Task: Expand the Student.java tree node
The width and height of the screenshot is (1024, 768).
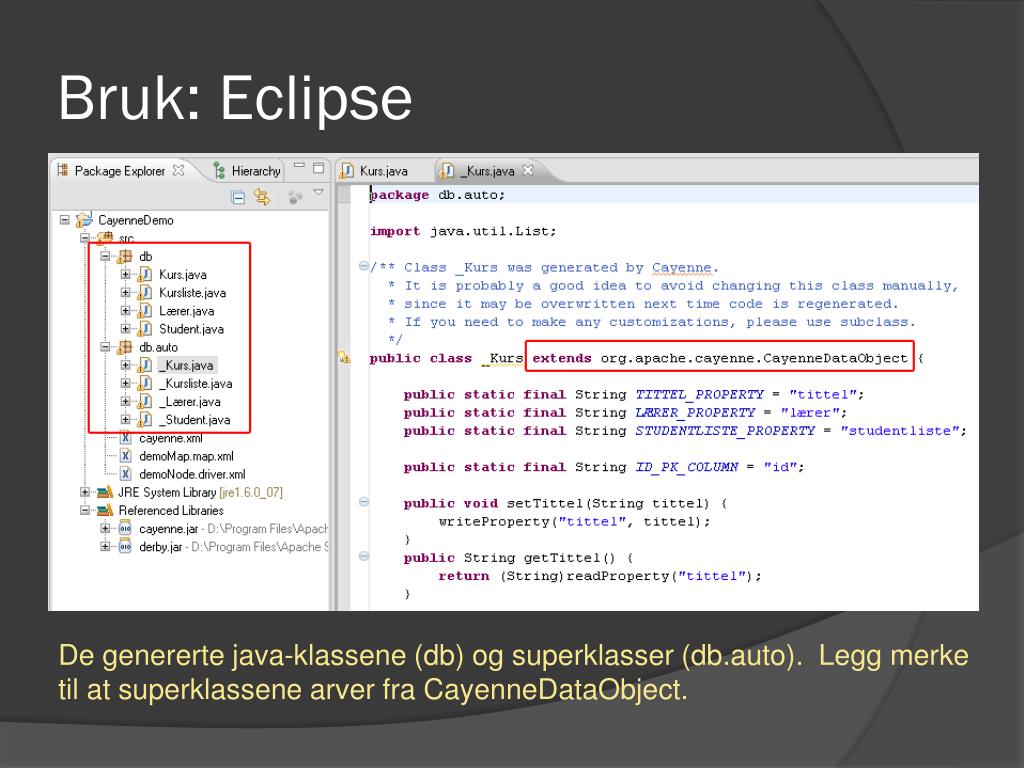Action: click(125, 328)
